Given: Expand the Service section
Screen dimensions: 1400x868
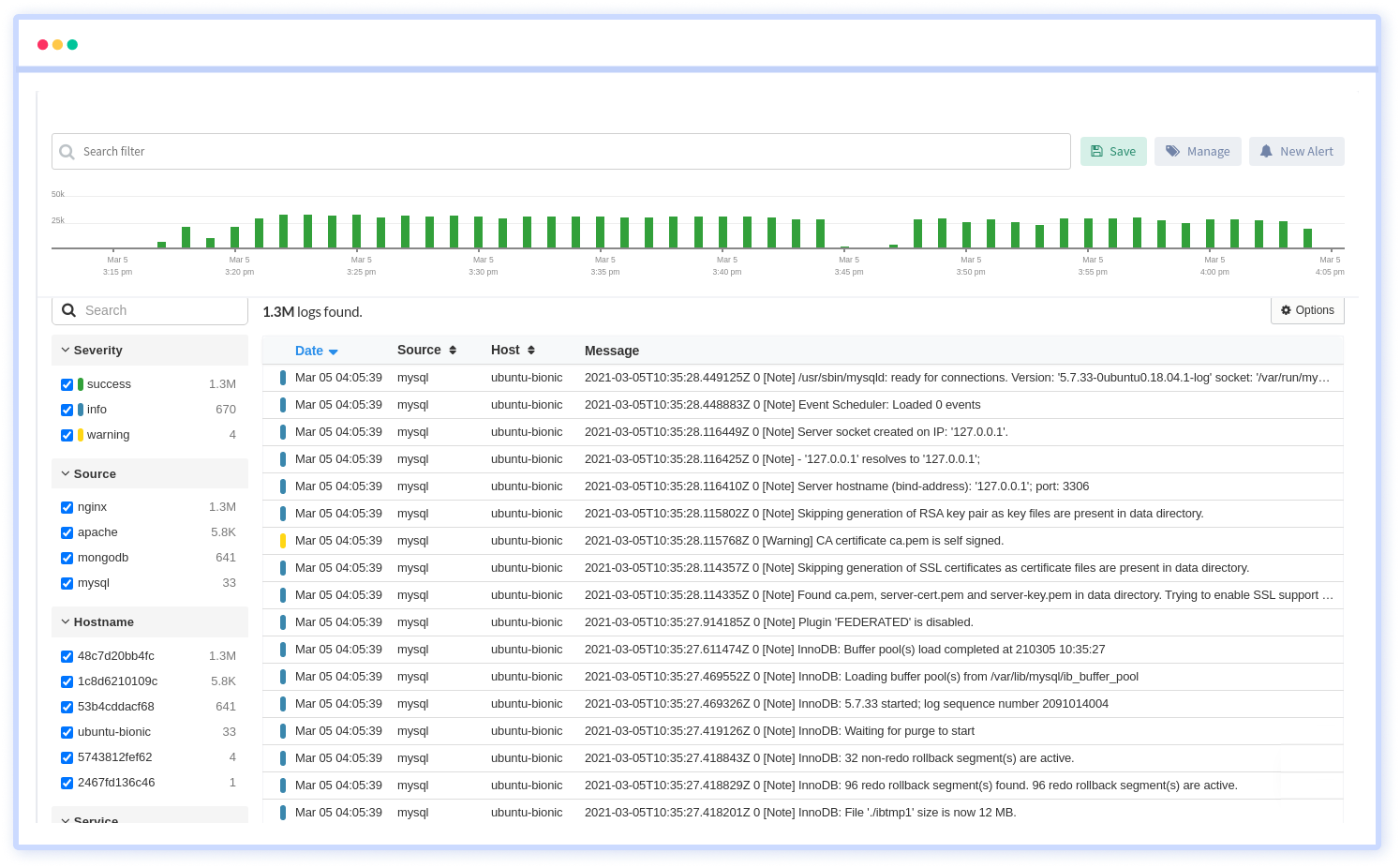Looking at the screenshot, I should tap(66, 820).
